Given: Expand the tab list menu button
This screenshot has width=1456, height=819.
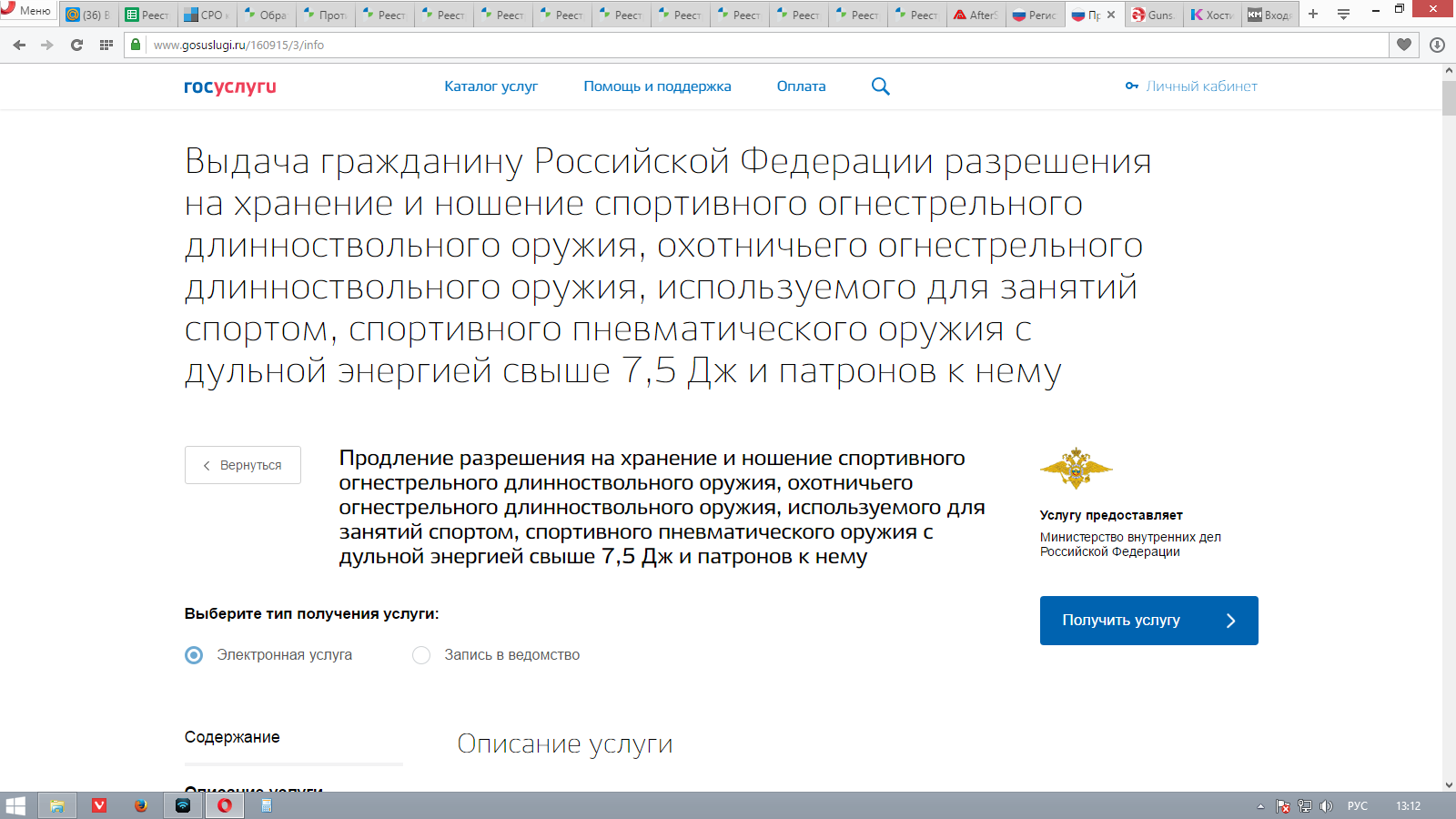Looking at the screenshot, I should [1343, 14].
